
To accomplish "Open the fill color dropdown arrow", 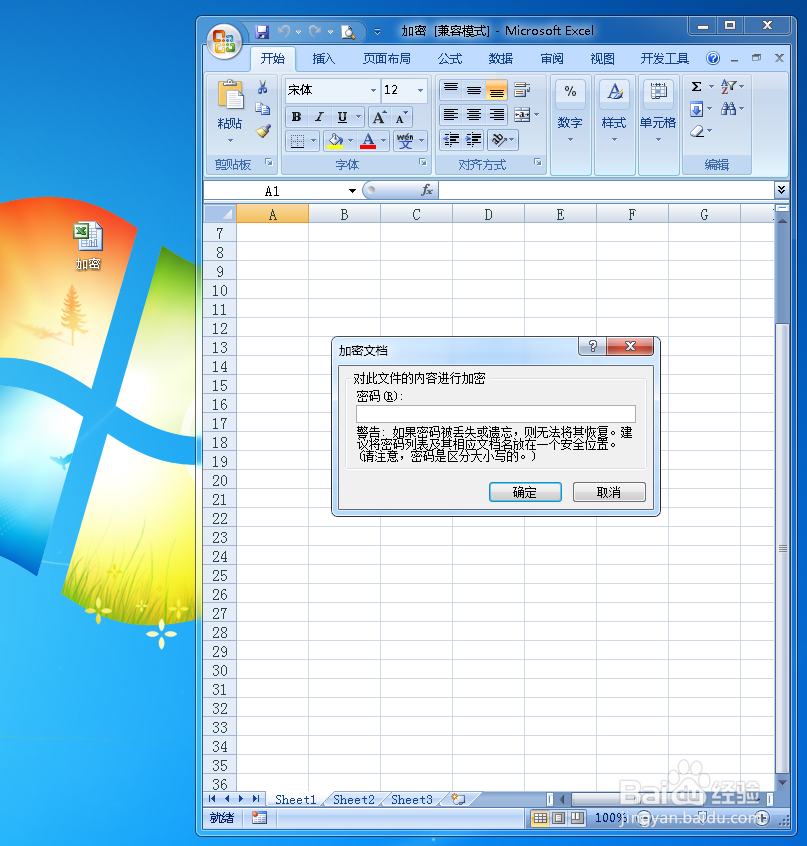I will (x=351, y=139).
